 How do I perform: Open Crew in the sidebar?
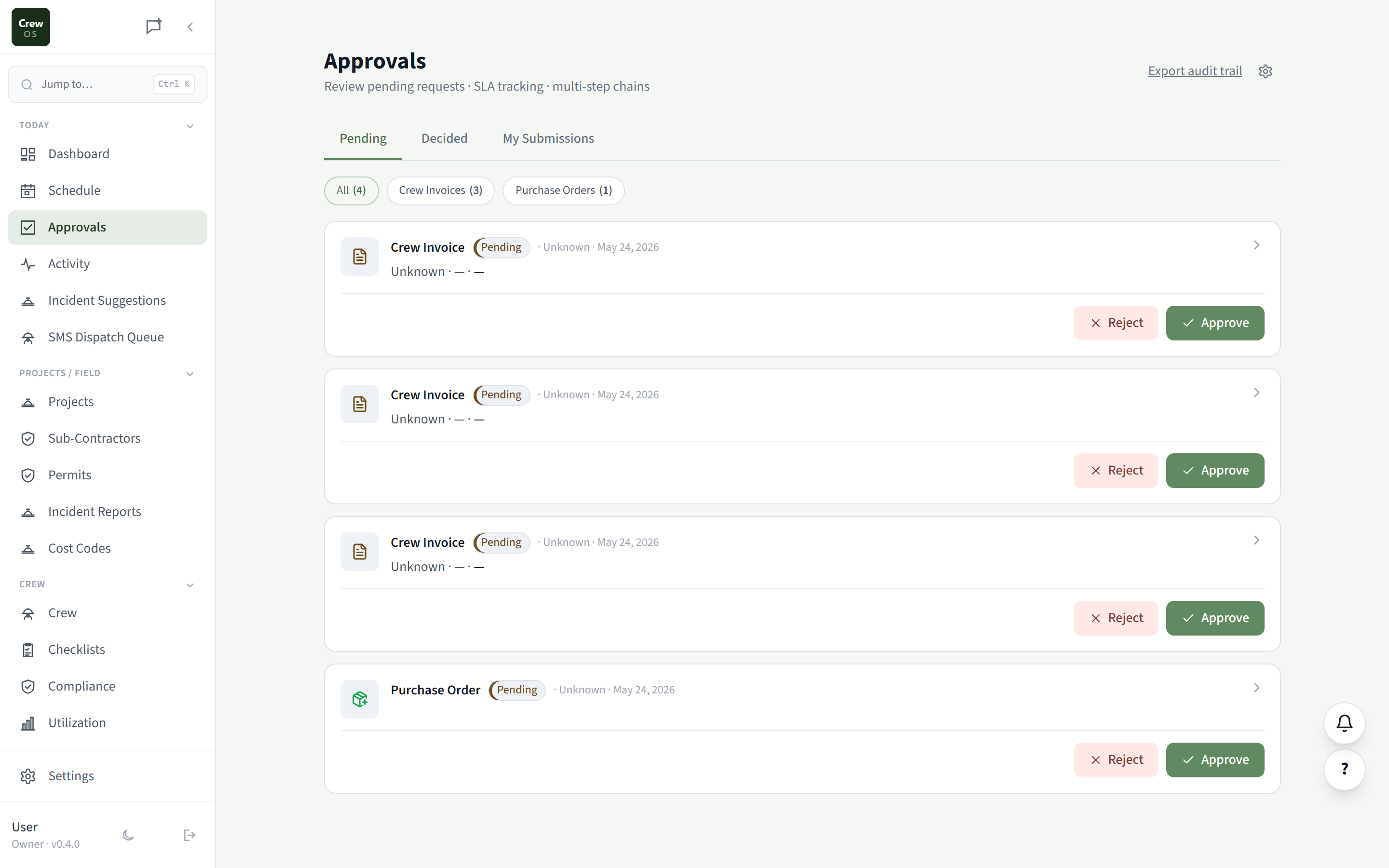coord(108,613)
